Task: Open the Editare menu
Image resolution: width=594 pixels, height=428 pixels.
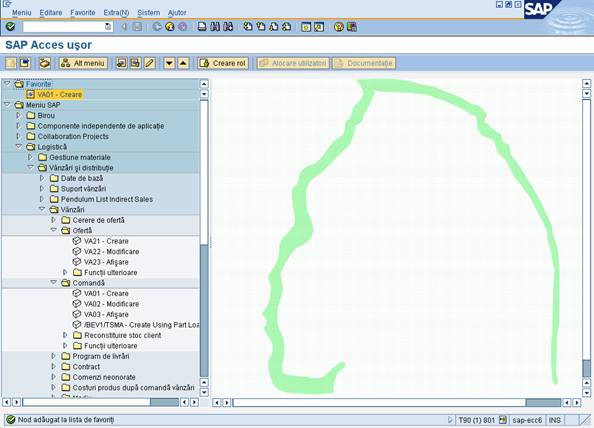Action: (x=51, y=12)
